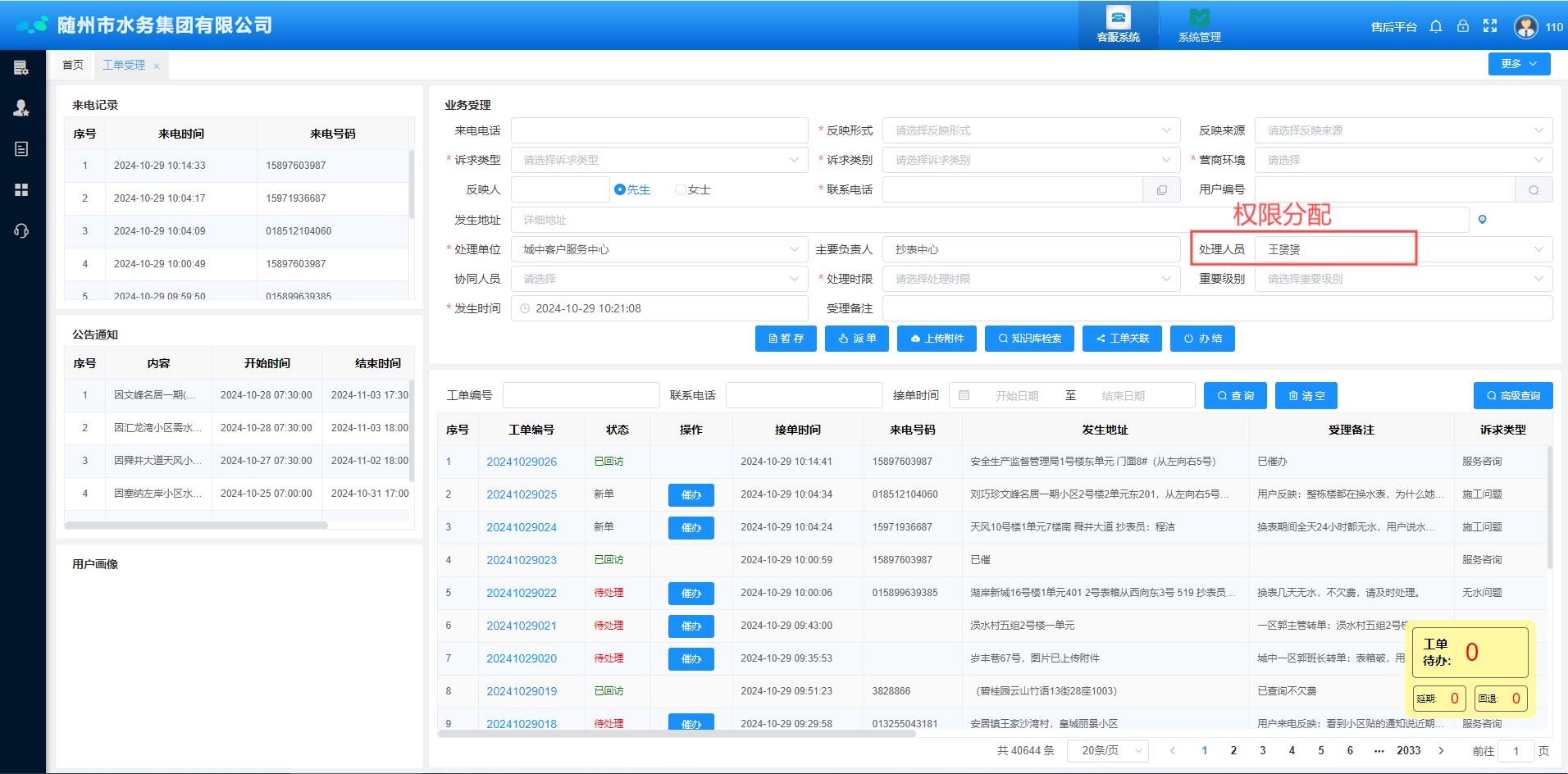Switch to the 首页 tab

73,65
